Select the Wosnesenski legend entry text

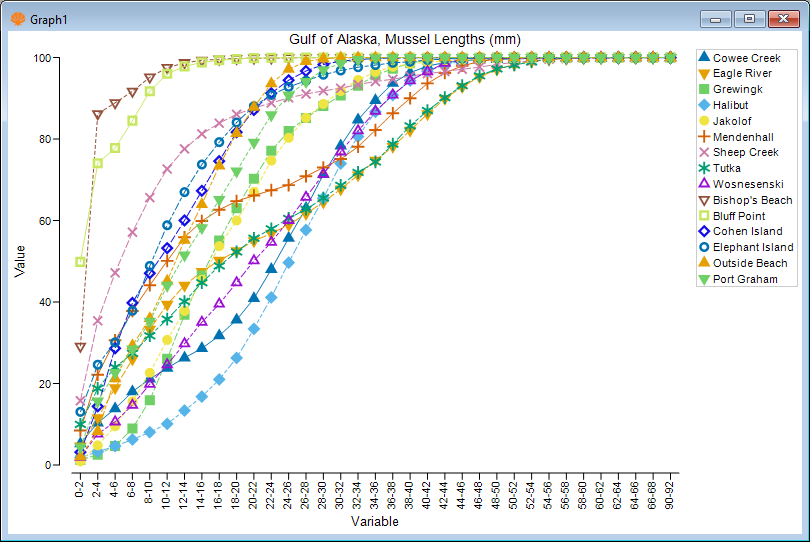(x=749, y=184)
